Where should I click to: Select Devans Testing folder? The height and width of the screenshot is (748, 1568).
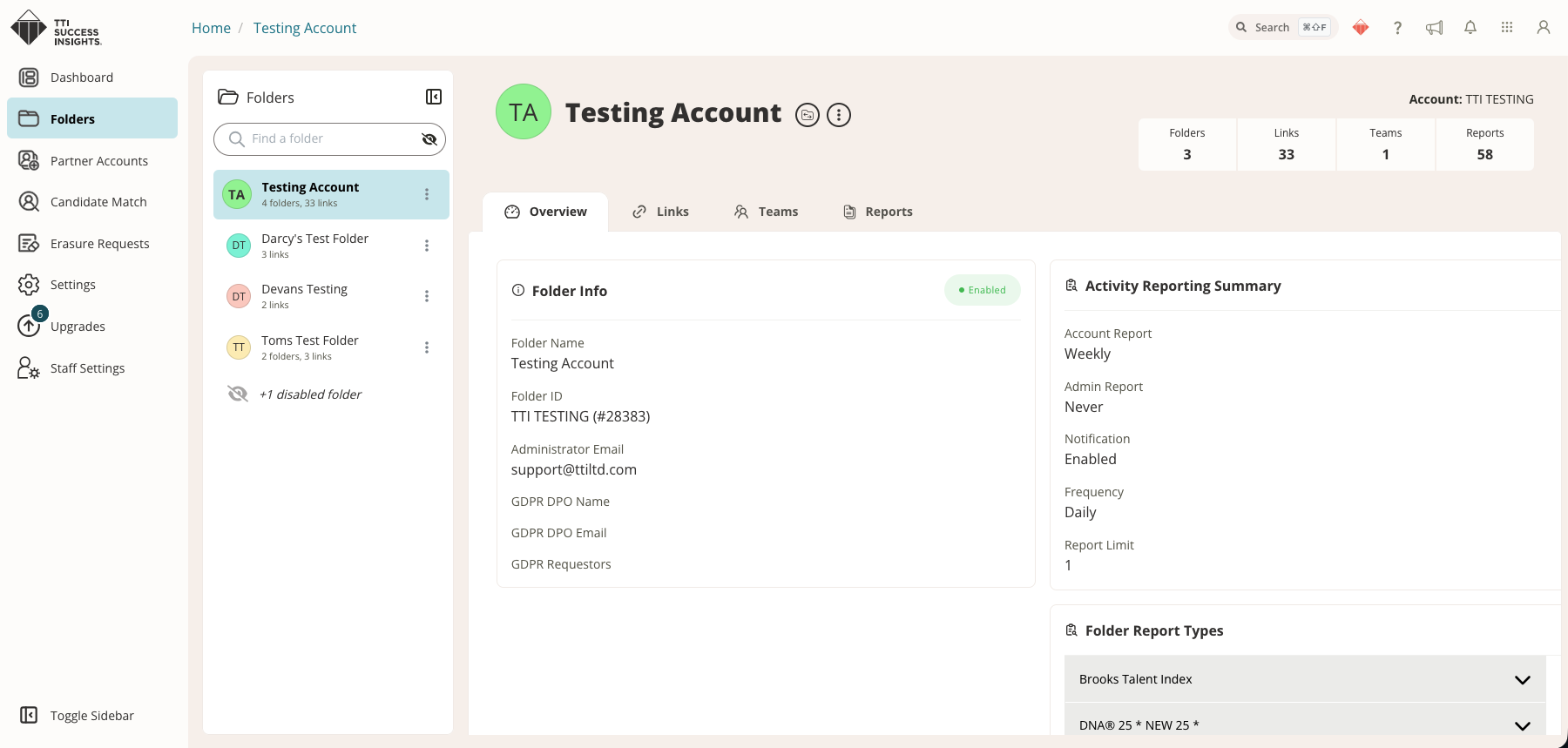[x=331, y=296]
